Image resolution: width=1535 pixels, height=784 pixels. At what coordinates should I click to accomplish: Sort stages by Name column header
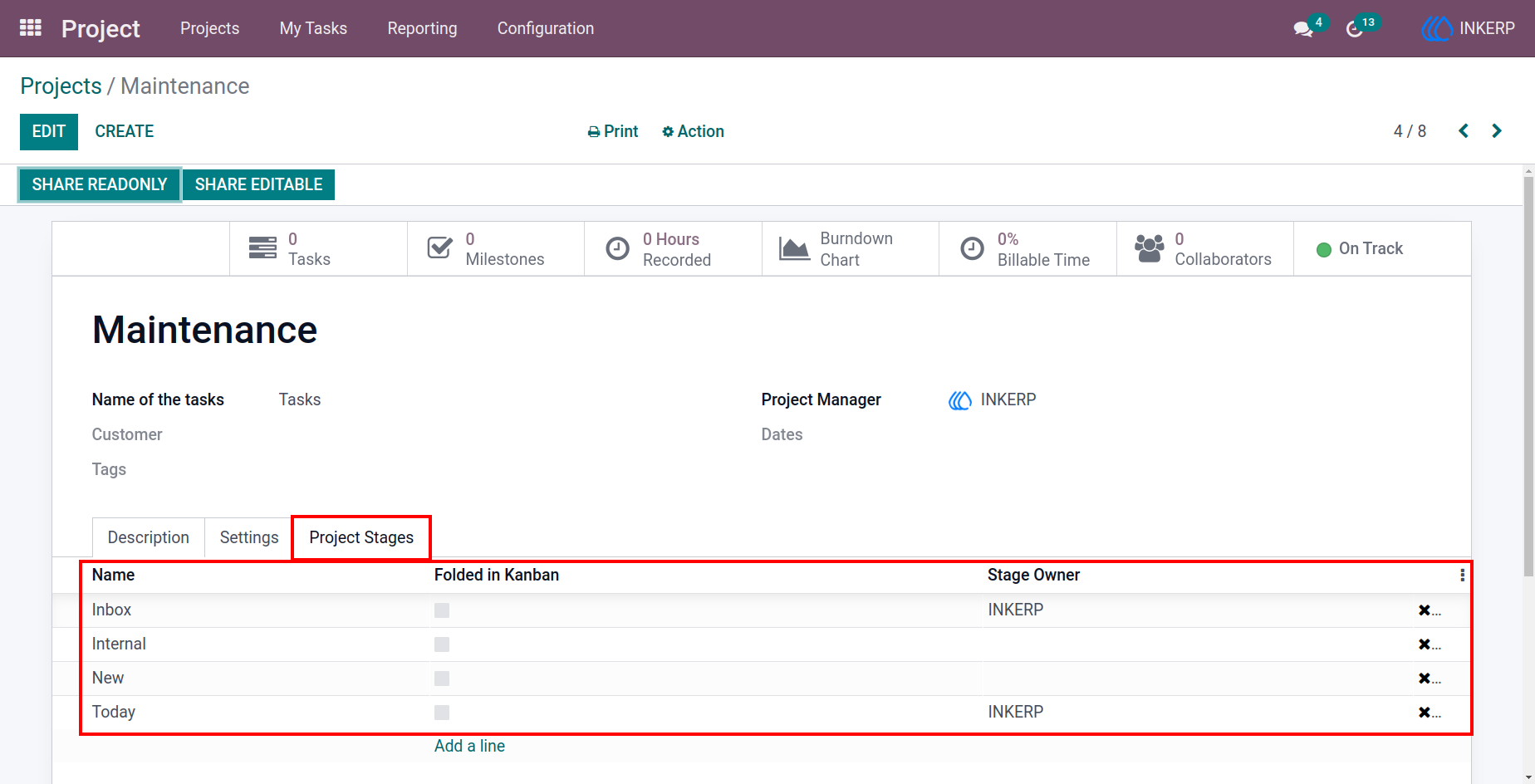coord(113,575)
